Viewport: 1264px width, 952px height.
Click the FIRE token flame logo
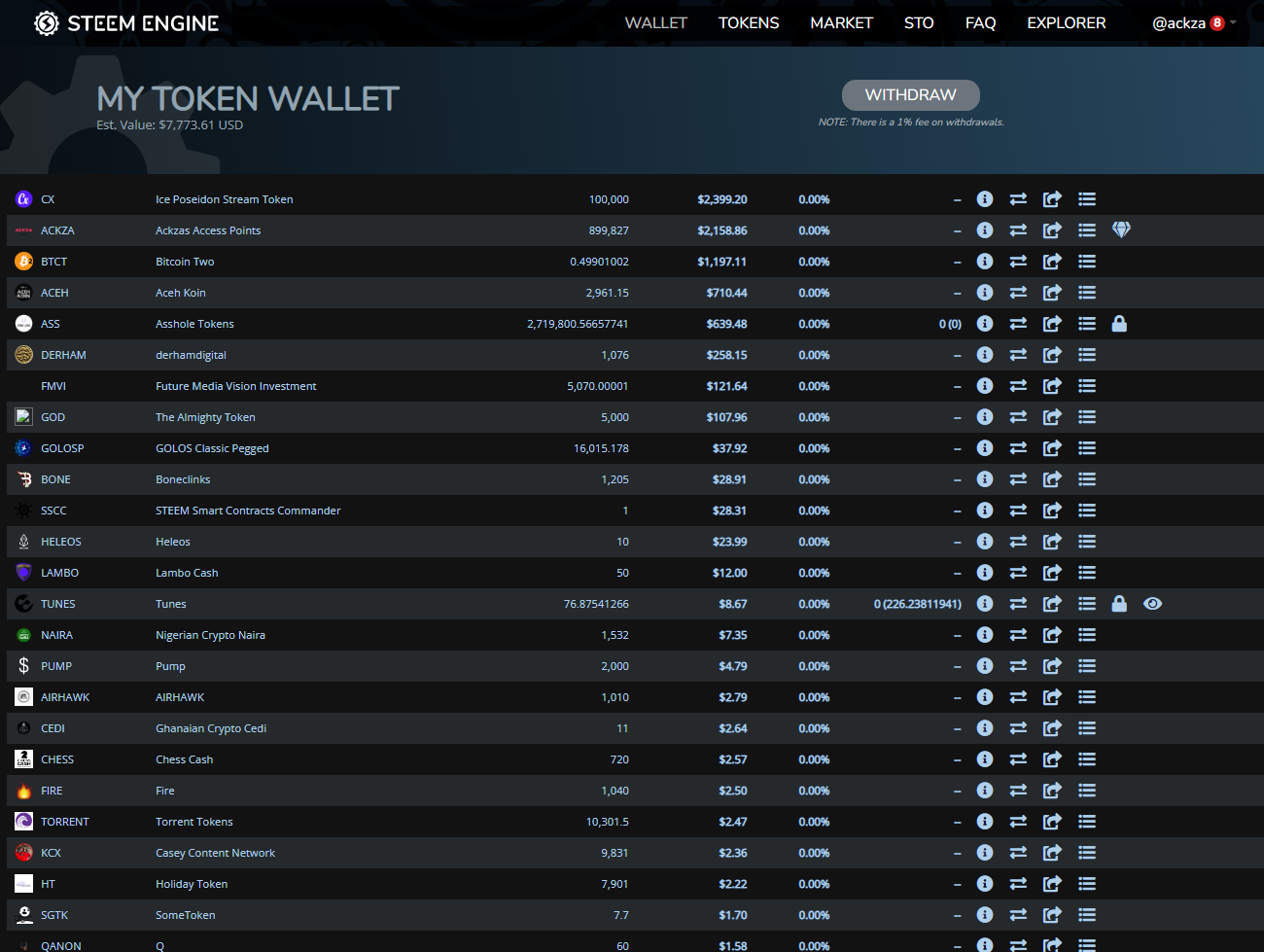pyautogui.click(x=24, y=791)
